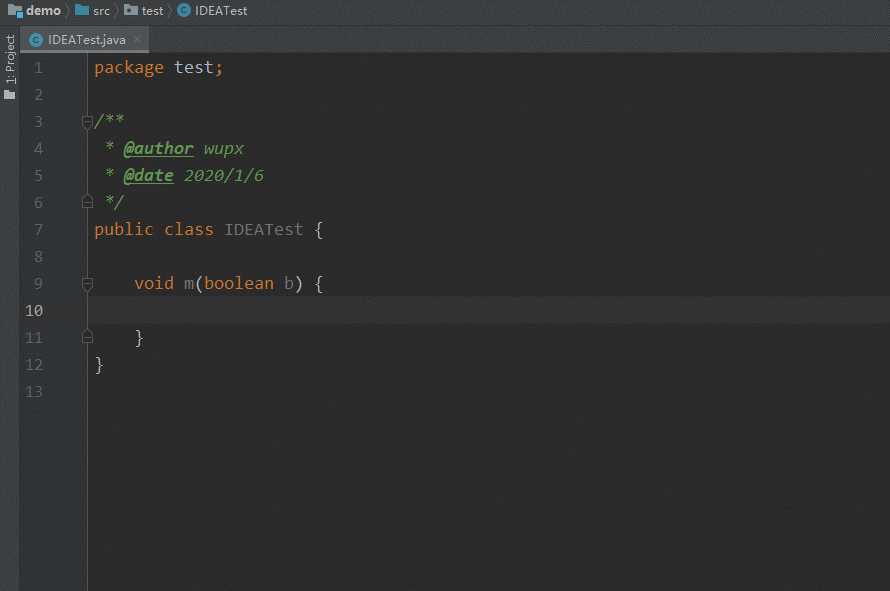
Task: Click line number 10 in the gutter
Action: pyautogui.click(x=34, y=311)
